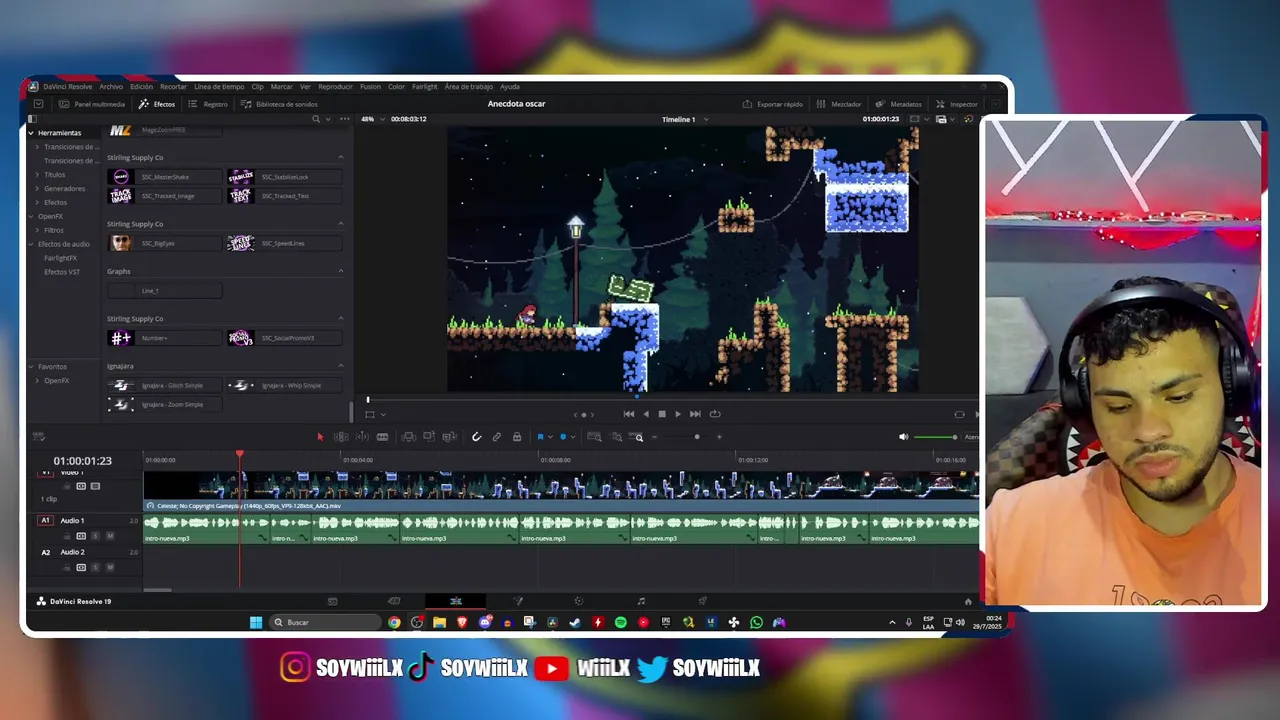This screenshot has width=1280, height=720.
Task: Click detail zoom icon
Action: pyautogui.click(x=616, y=437)
